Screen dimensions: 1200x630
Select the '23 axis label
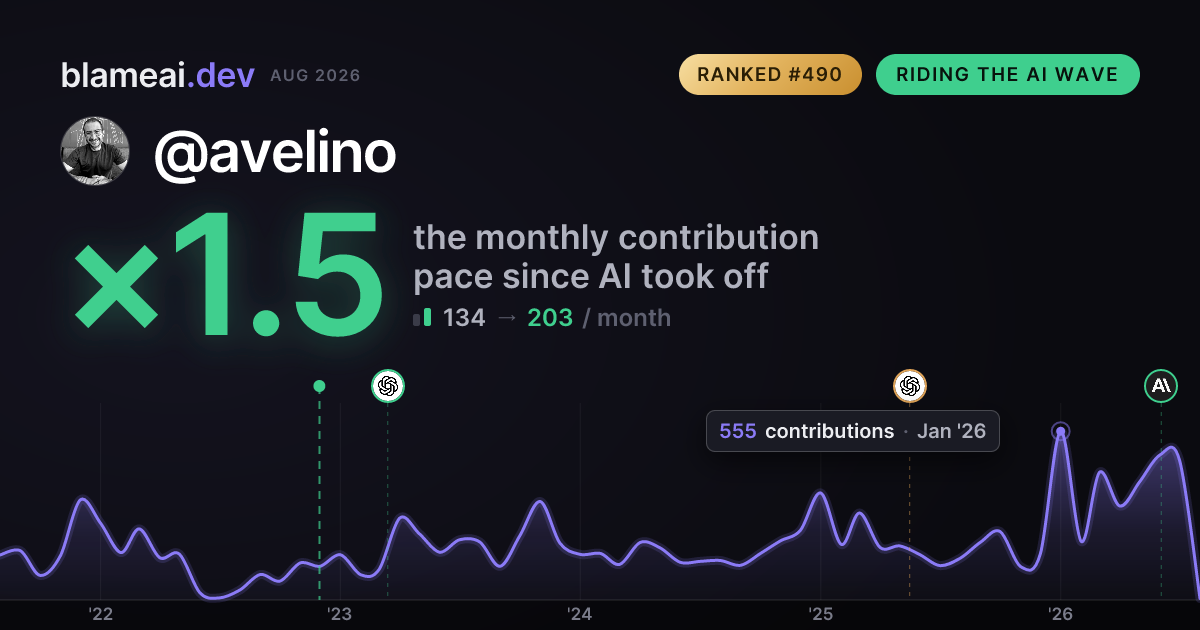[x=340, y=614]
